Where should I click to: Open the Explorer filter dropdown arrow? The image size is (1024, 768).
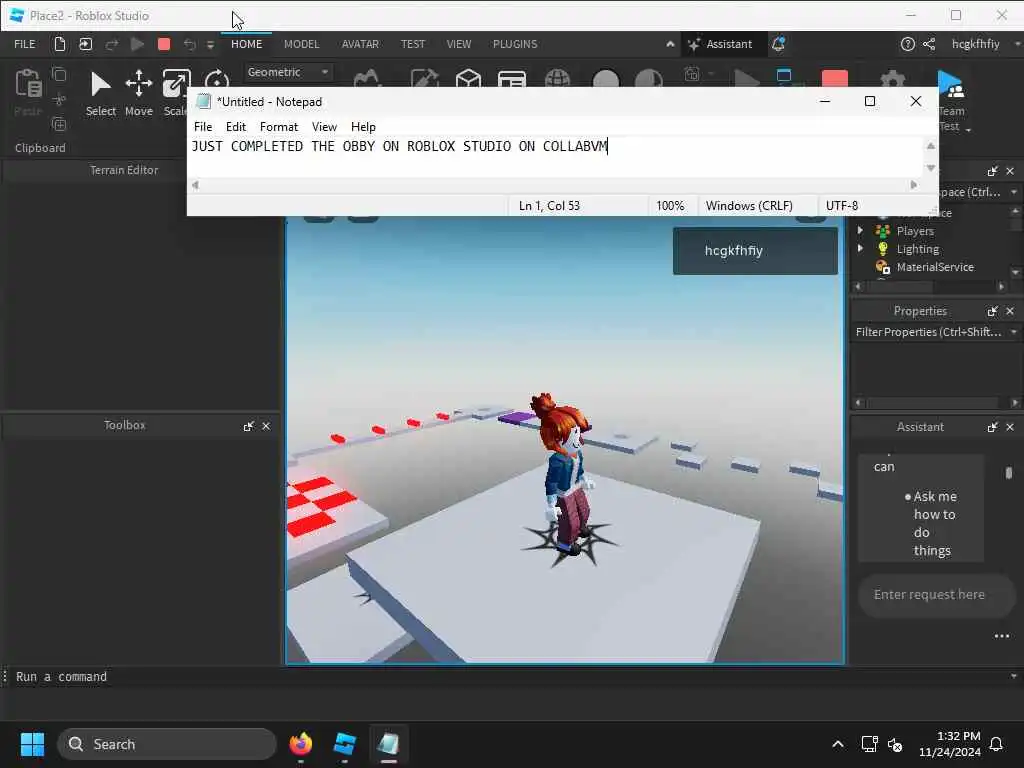pyautogui.click(x=1014, y=192)
